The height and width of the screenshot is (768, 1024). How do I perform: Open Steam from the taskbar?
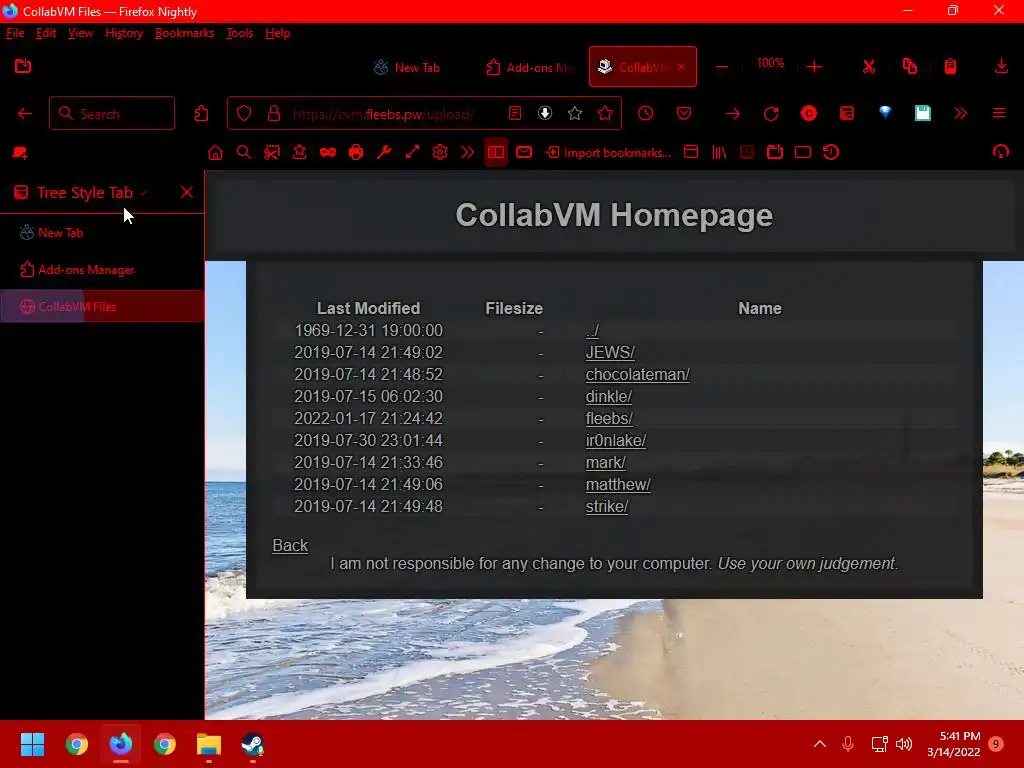[x=252, y=744]
